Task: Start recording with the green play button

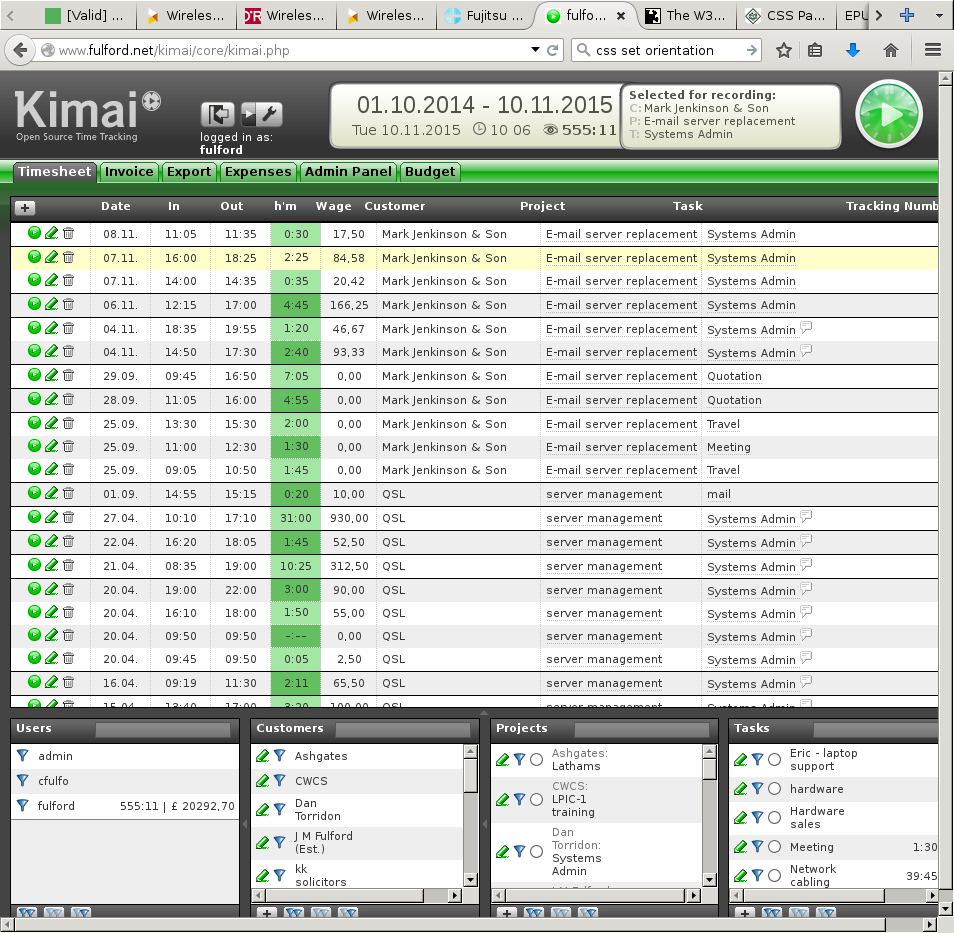Action: pyautogui.click(x=889, y=114)
